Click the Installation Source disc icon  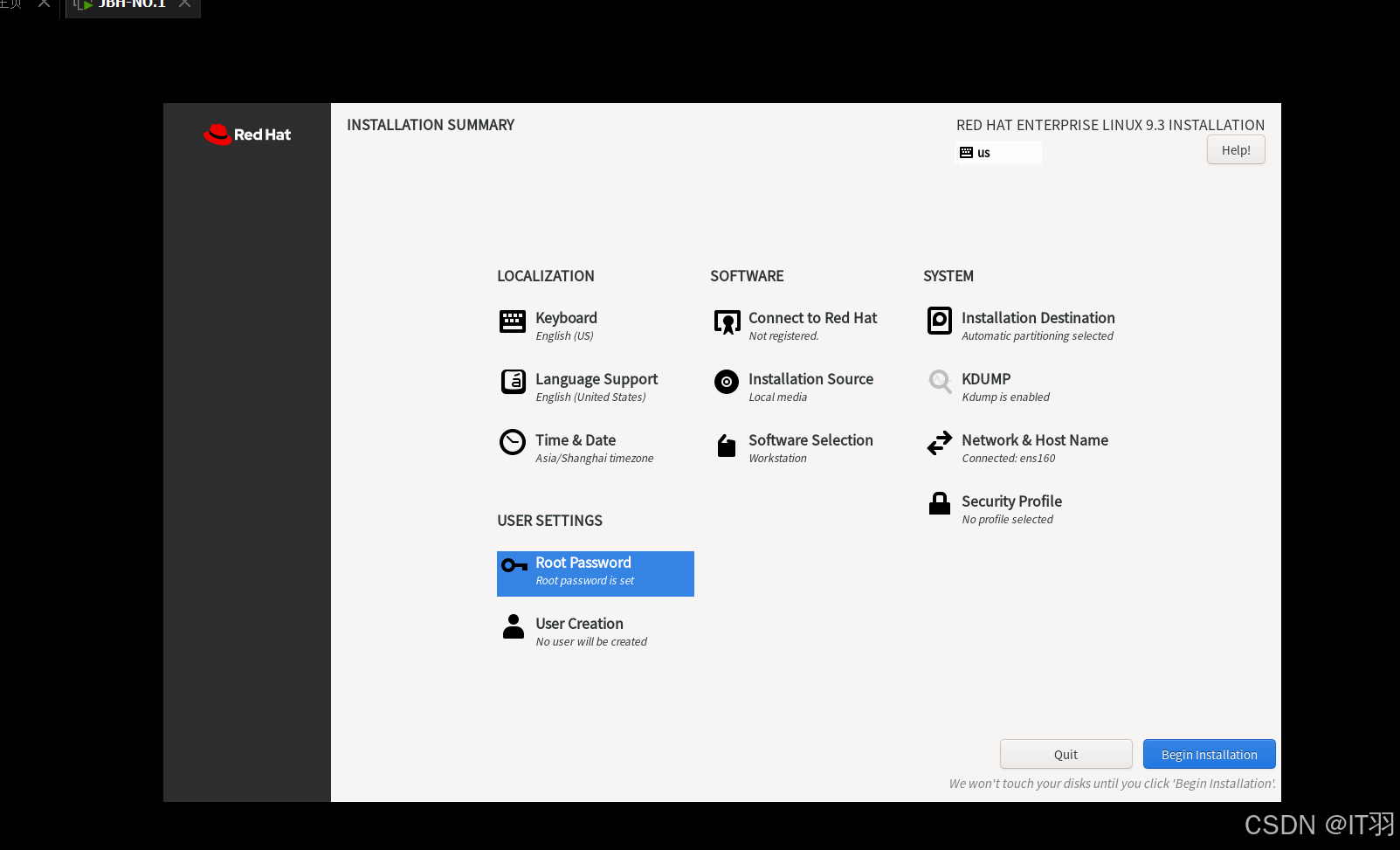coord(727,382)
